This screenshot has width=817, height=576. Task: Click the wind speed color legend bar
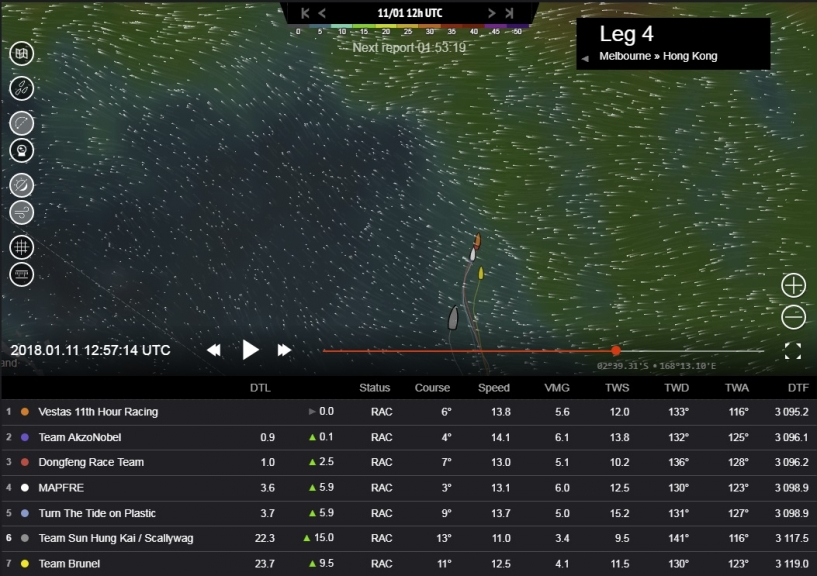pyautogui.click(x=410, y=26)
